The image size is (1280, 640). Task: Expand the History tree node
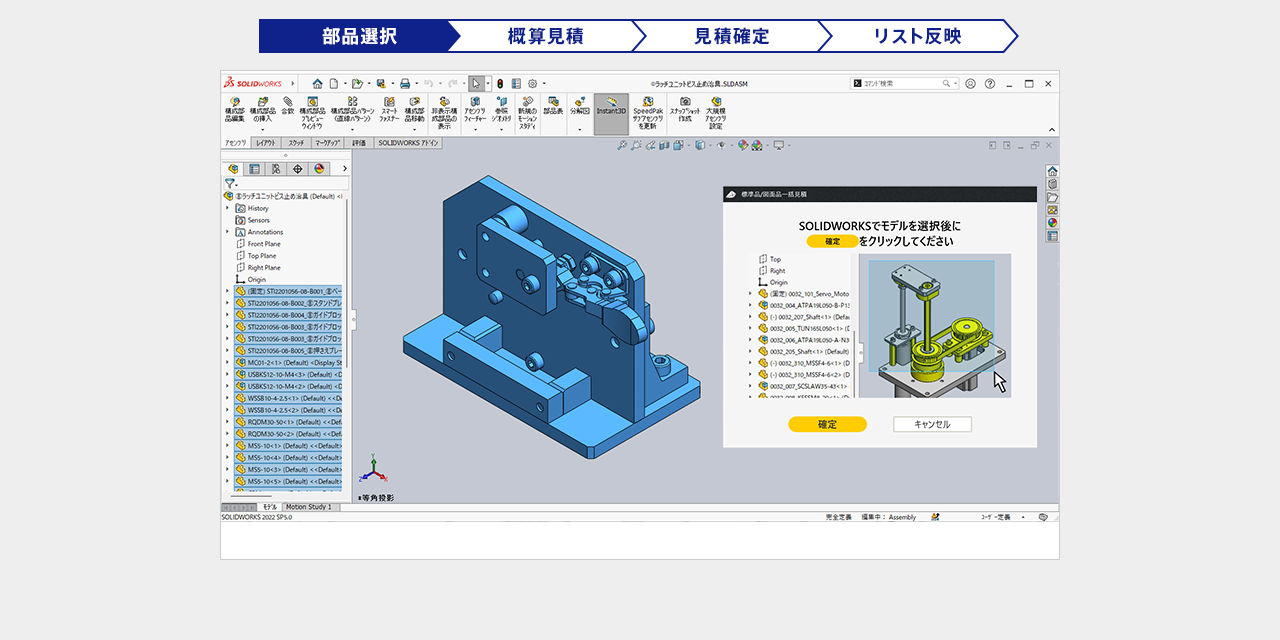tap(228, 208)
